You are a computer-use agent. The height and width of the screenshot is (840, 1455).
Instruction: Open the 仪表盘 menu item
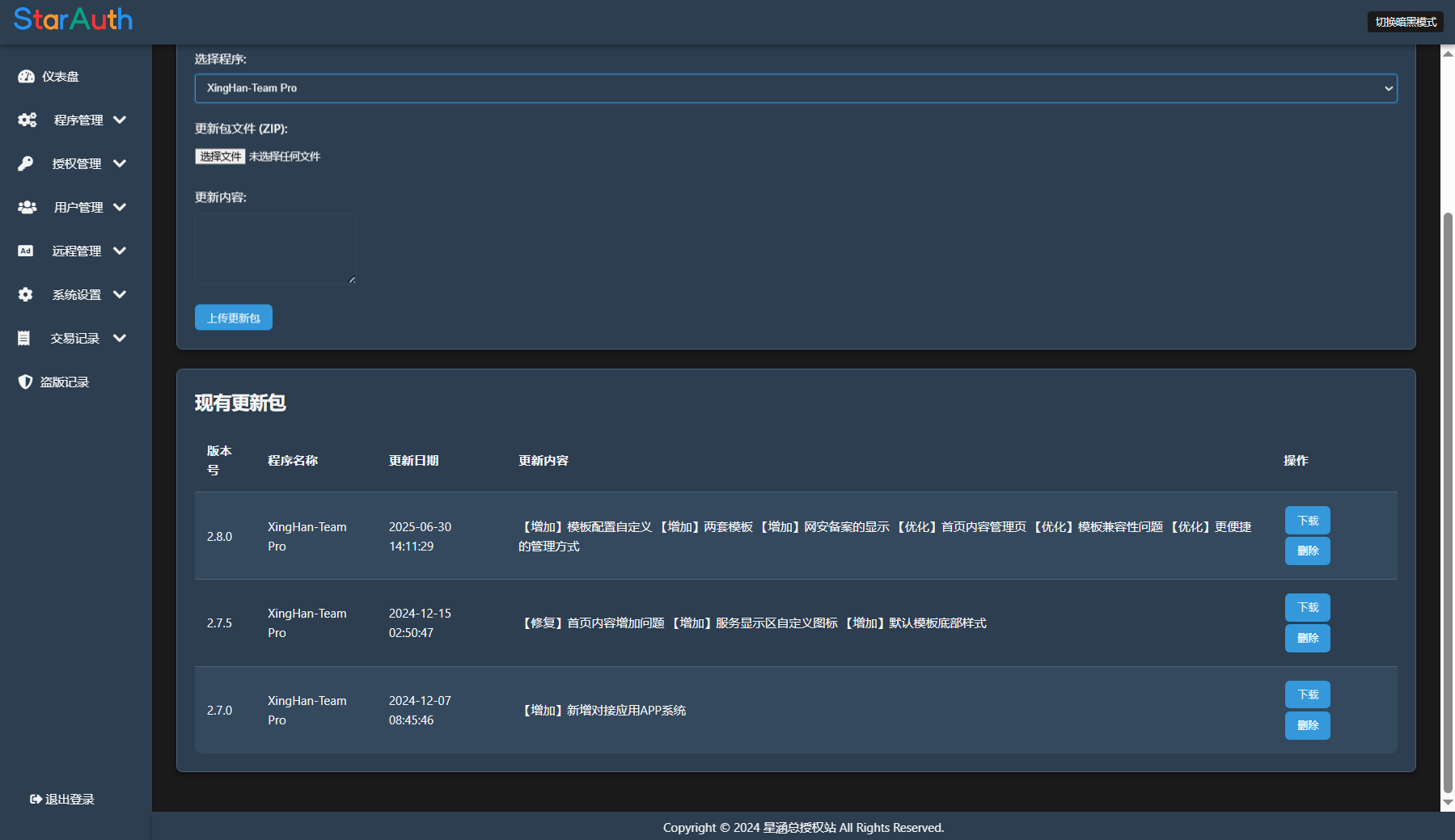tap(61, 77)
